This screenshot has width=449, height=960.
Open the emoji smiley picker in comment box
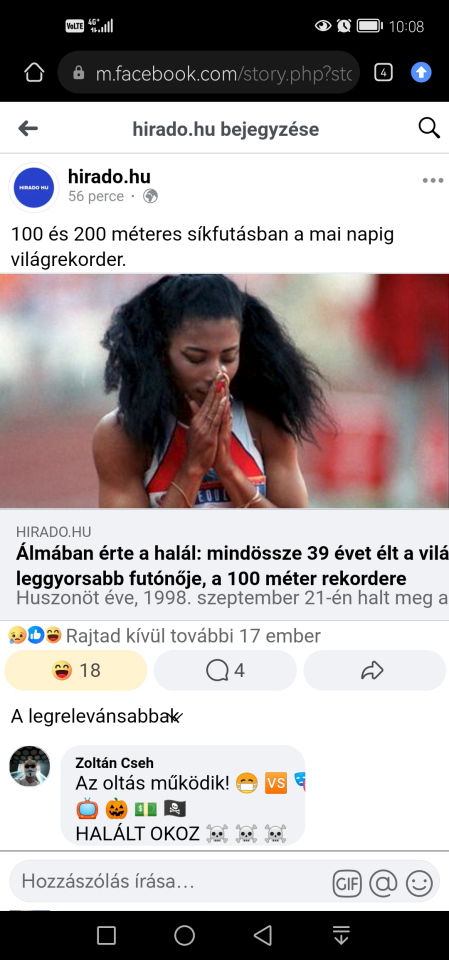click(420, 883)
